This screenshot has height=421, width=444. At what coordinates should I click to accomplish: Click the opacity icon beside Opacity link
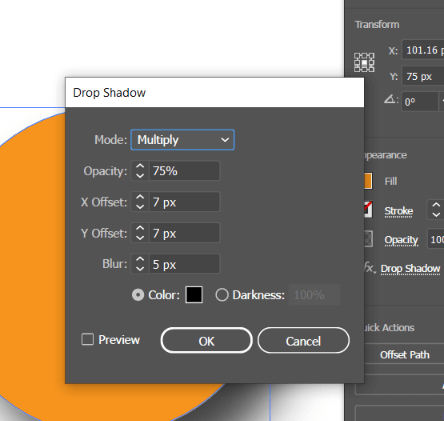coord(368,239)
